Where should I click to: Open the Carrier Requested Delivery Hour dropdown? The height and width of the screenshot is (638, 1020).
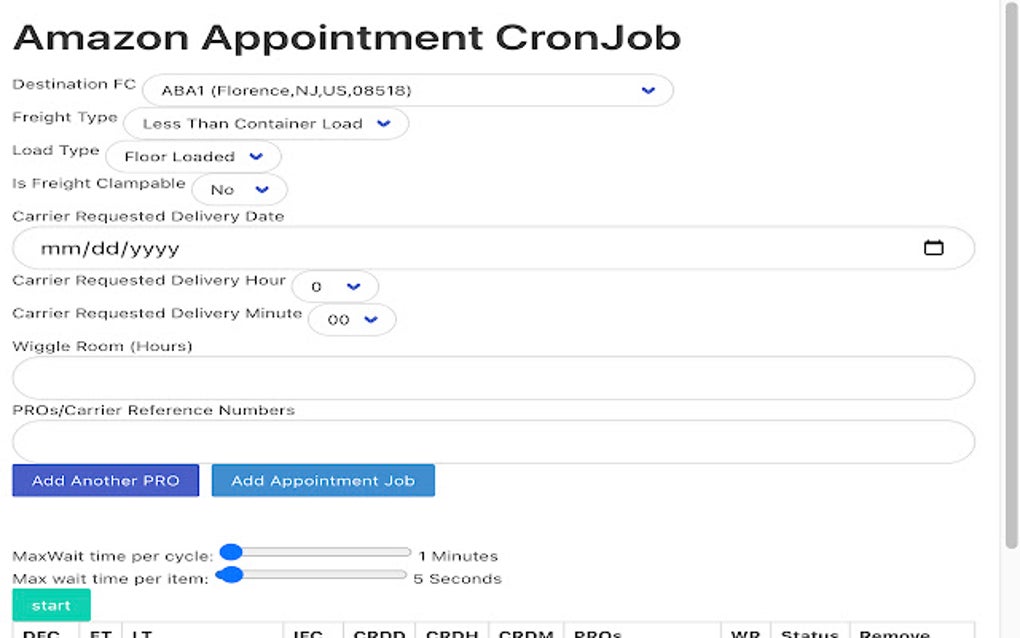pos(335,286)
